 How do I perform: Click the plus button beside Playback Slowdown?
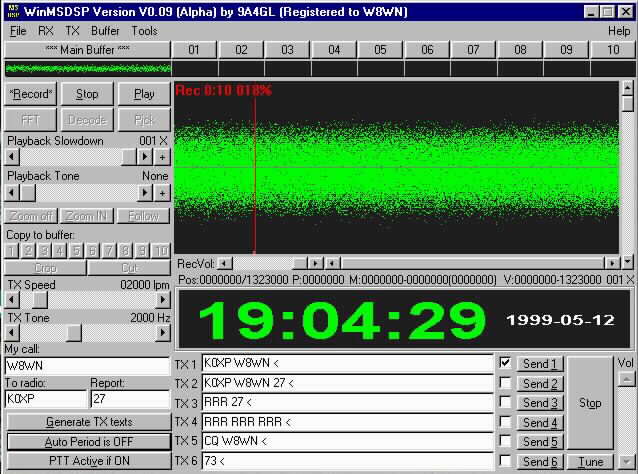[162, 157]
